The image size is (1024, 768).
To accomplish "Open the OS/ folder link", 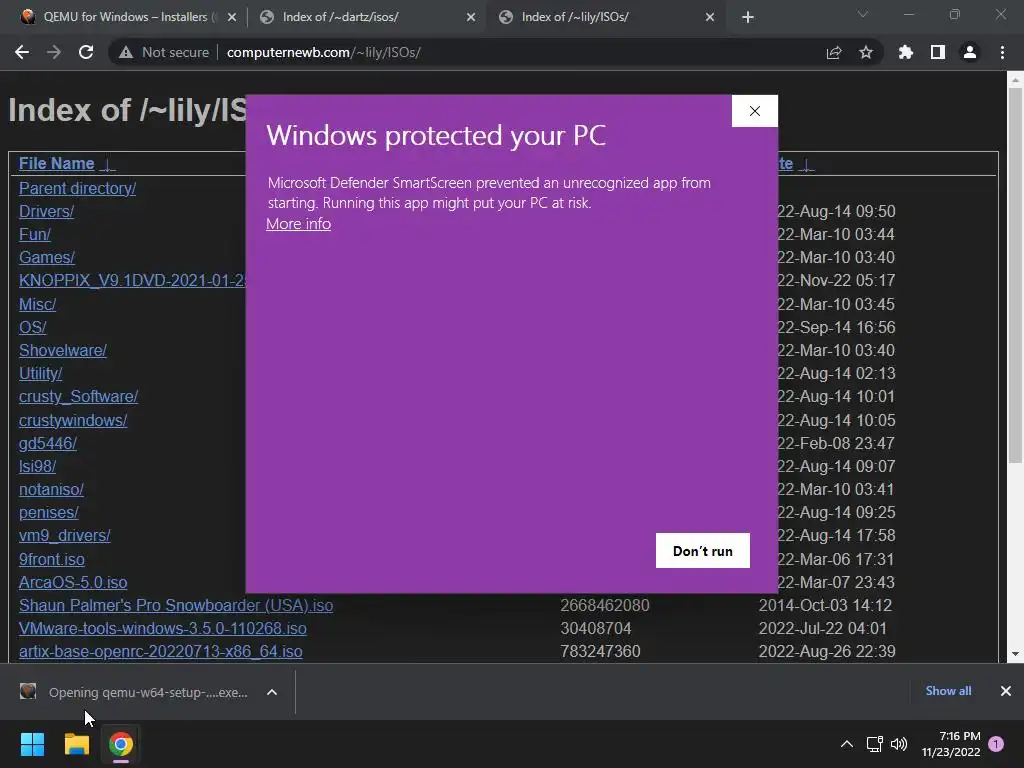I will [x=32, y=327].
